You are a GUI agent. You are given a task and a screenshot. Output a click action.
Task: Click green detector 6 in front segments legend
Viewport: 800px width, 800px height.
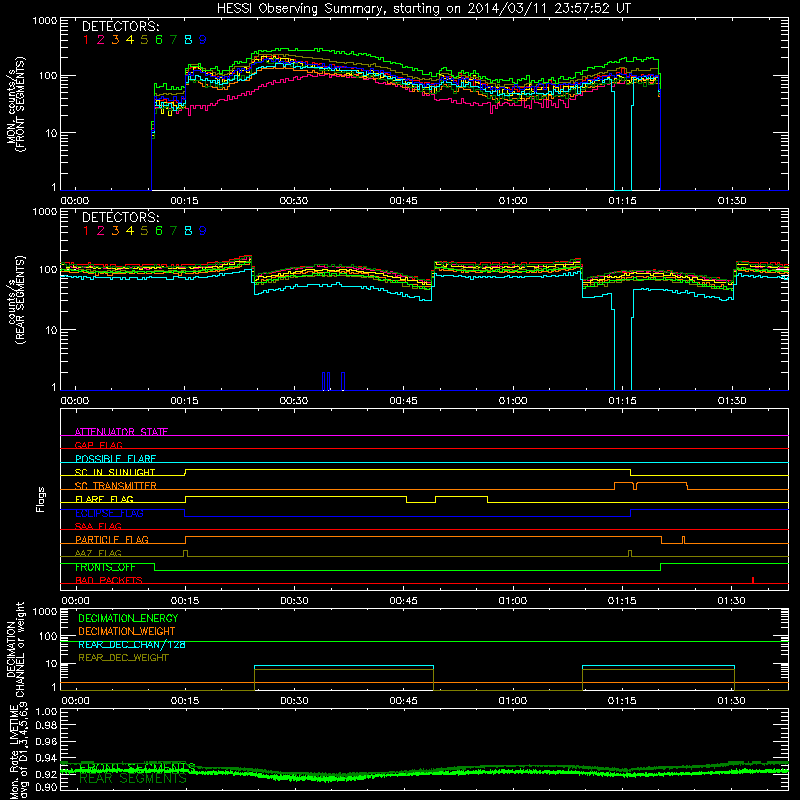[159, 40]
